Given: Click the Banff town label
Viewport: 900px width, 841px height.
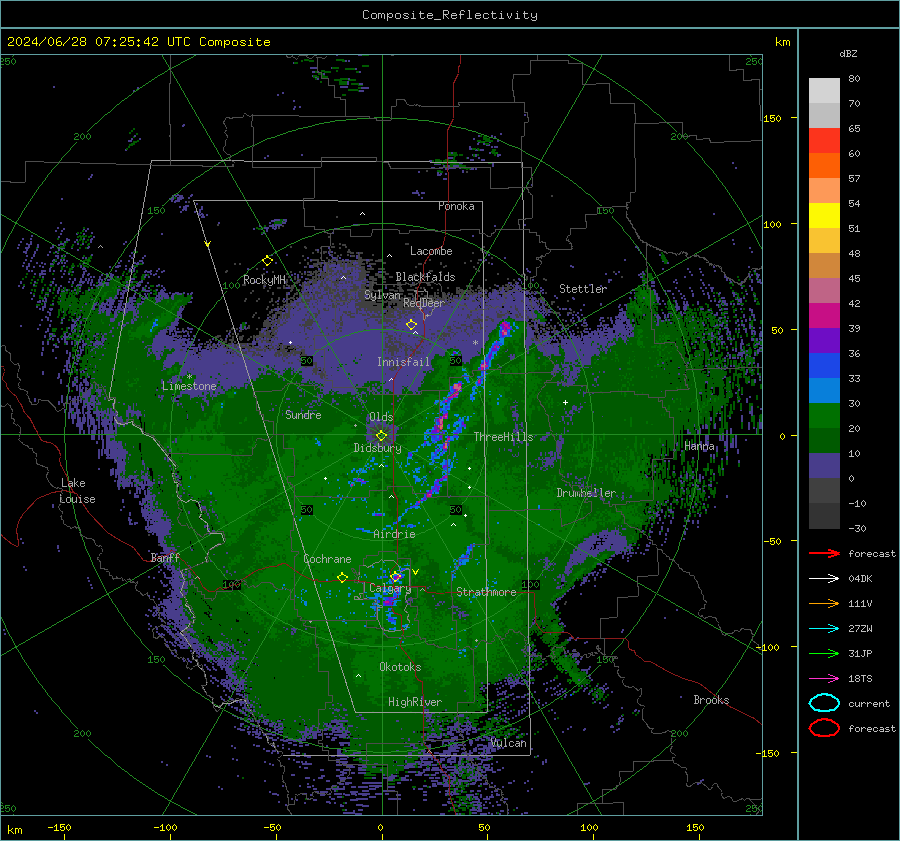Looking at the screenshot, I should [165, 557].
